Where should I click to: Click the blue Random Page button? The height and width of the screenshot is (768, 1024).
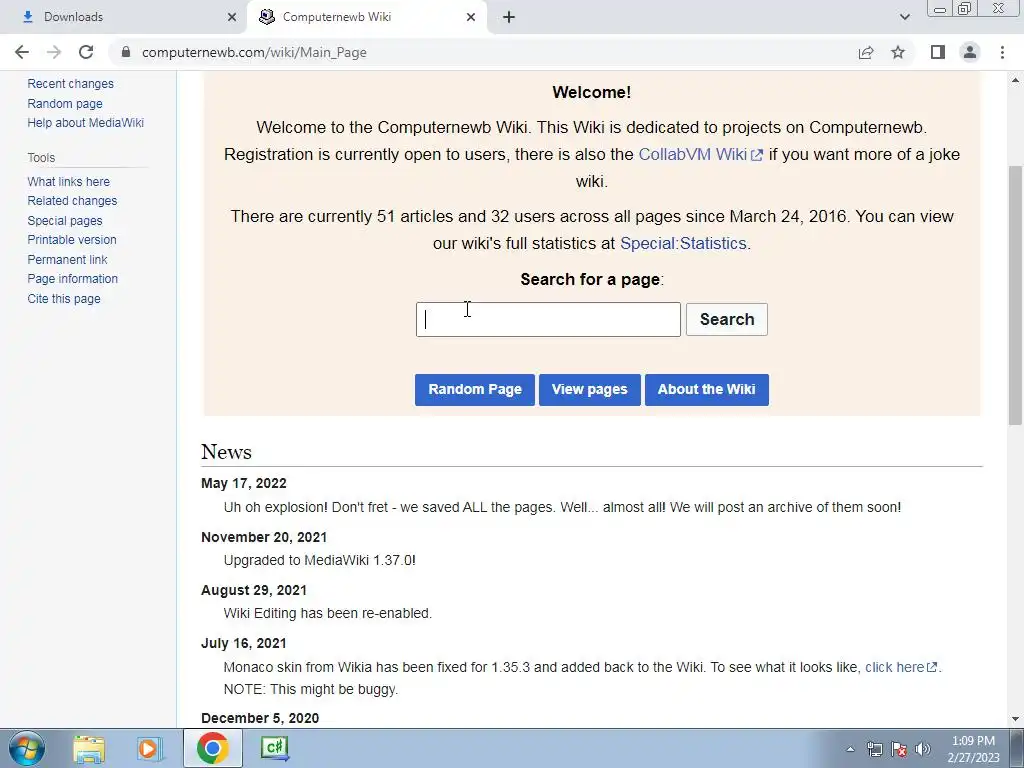[475, 390]
